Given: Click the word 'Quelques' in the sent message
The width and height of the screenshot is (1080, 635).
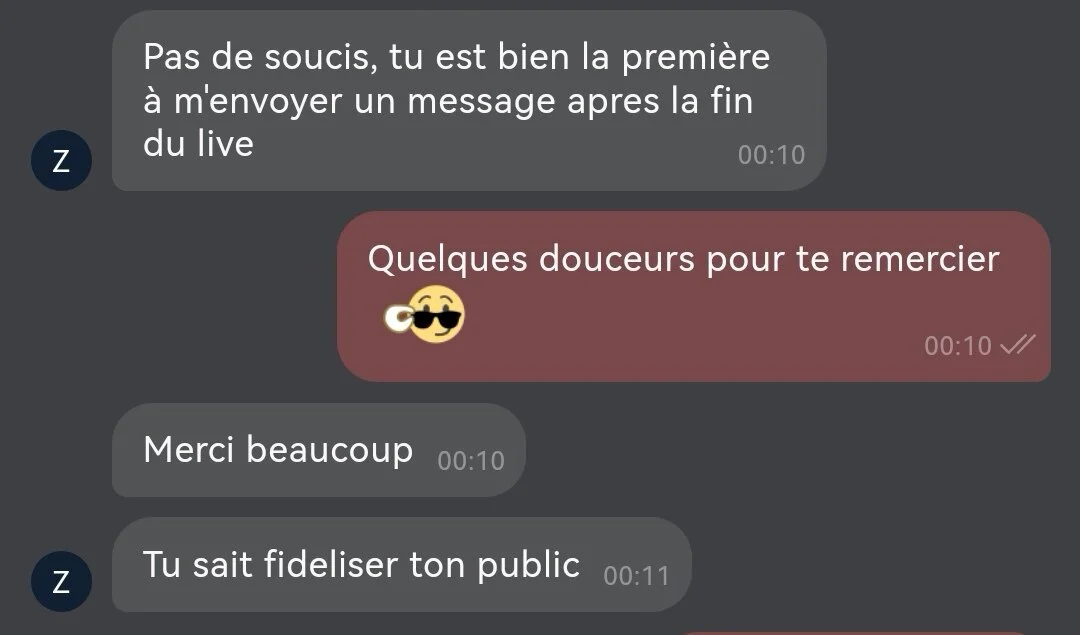Looking at the screenshot, I should tap(448, 261).
